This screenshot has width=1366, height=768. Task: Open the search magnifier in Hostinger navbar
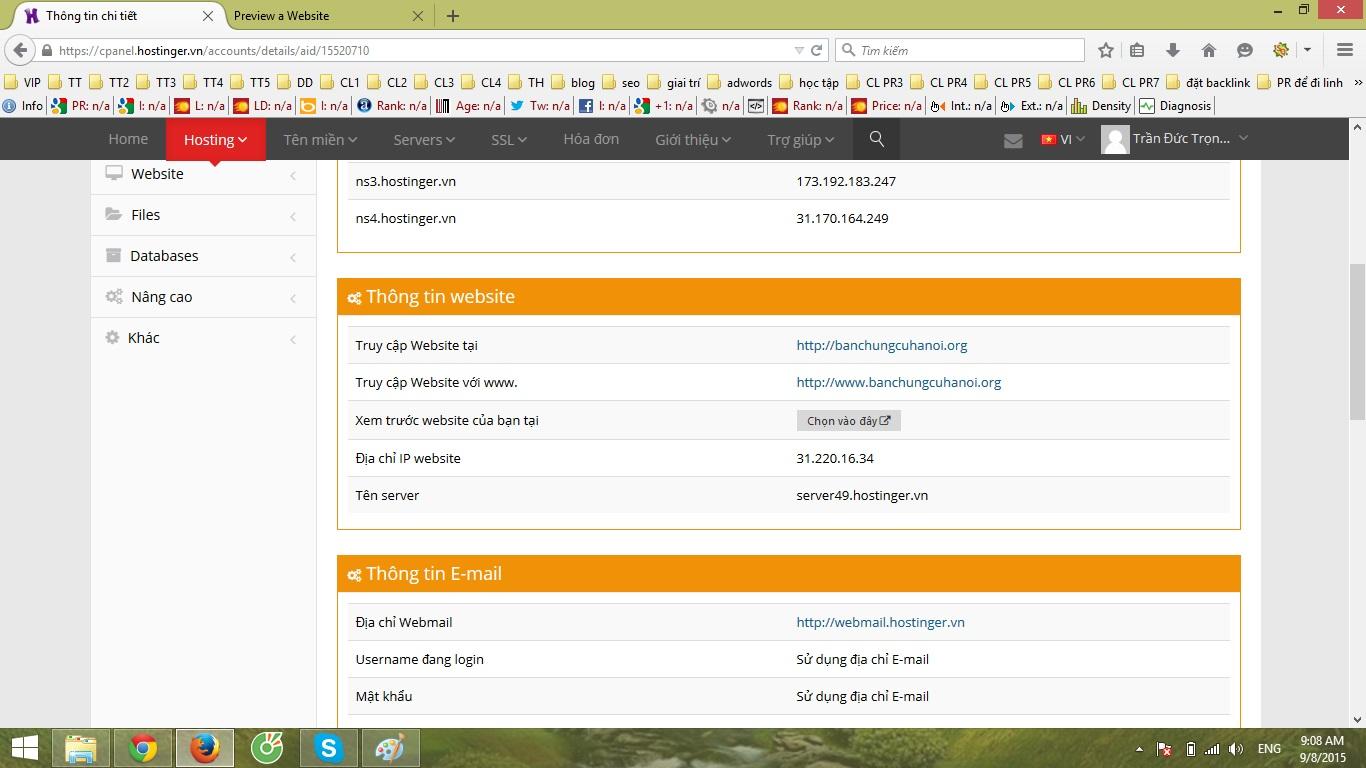coord(877,139)
